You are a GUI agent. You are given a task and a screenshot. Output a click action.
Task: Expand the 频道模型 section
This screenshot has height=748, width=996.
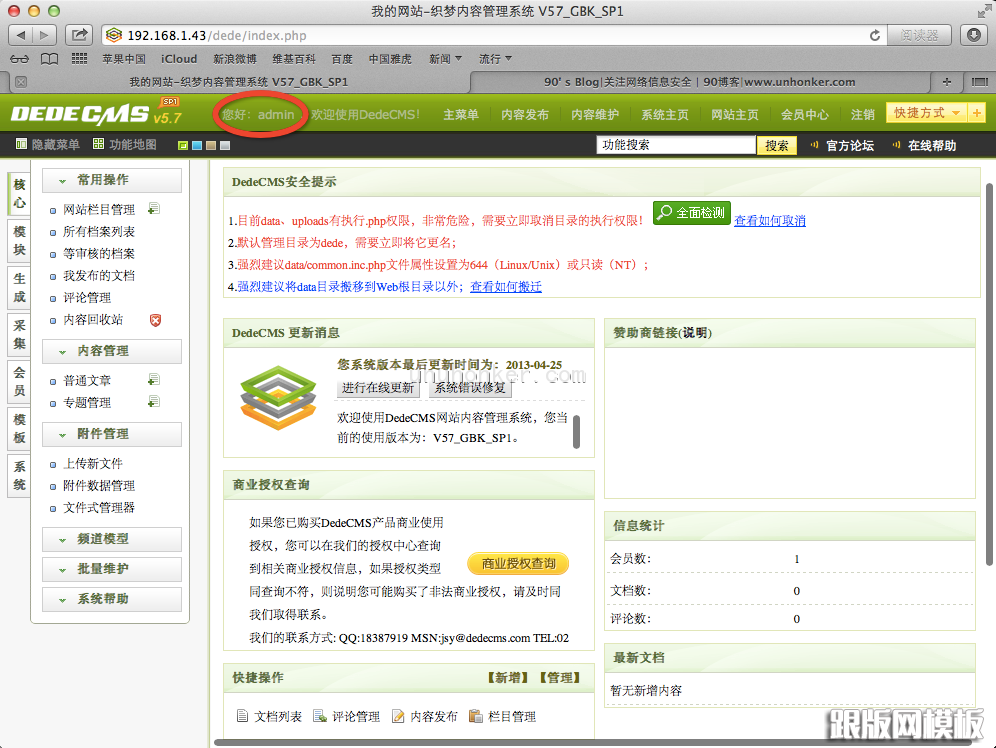pyautogui.click(x=112, y=539)
